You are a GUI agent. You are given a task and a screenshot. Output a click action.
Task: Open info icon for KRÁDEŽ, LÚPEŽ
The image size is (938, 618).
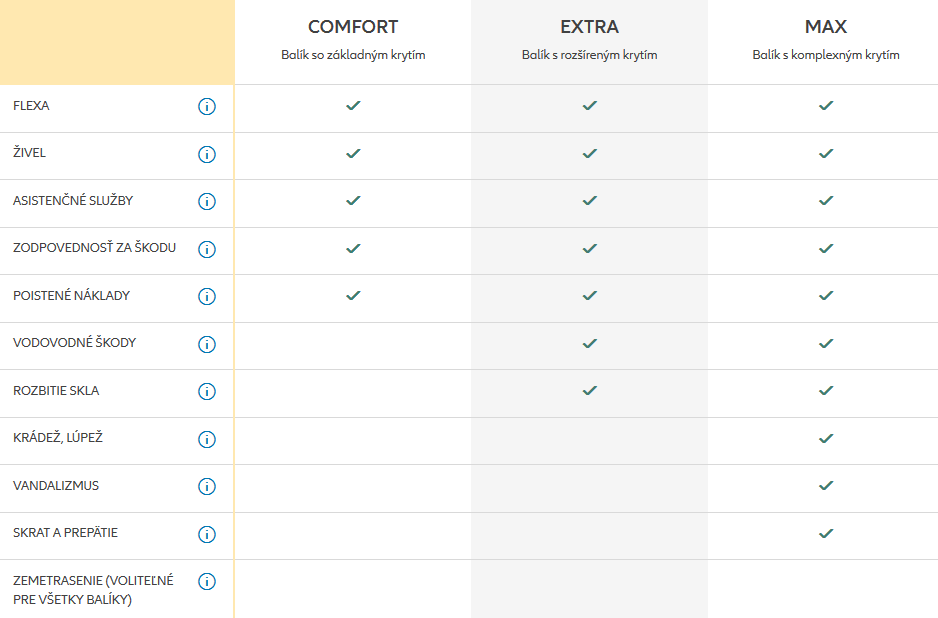click(x=207, y=439)
